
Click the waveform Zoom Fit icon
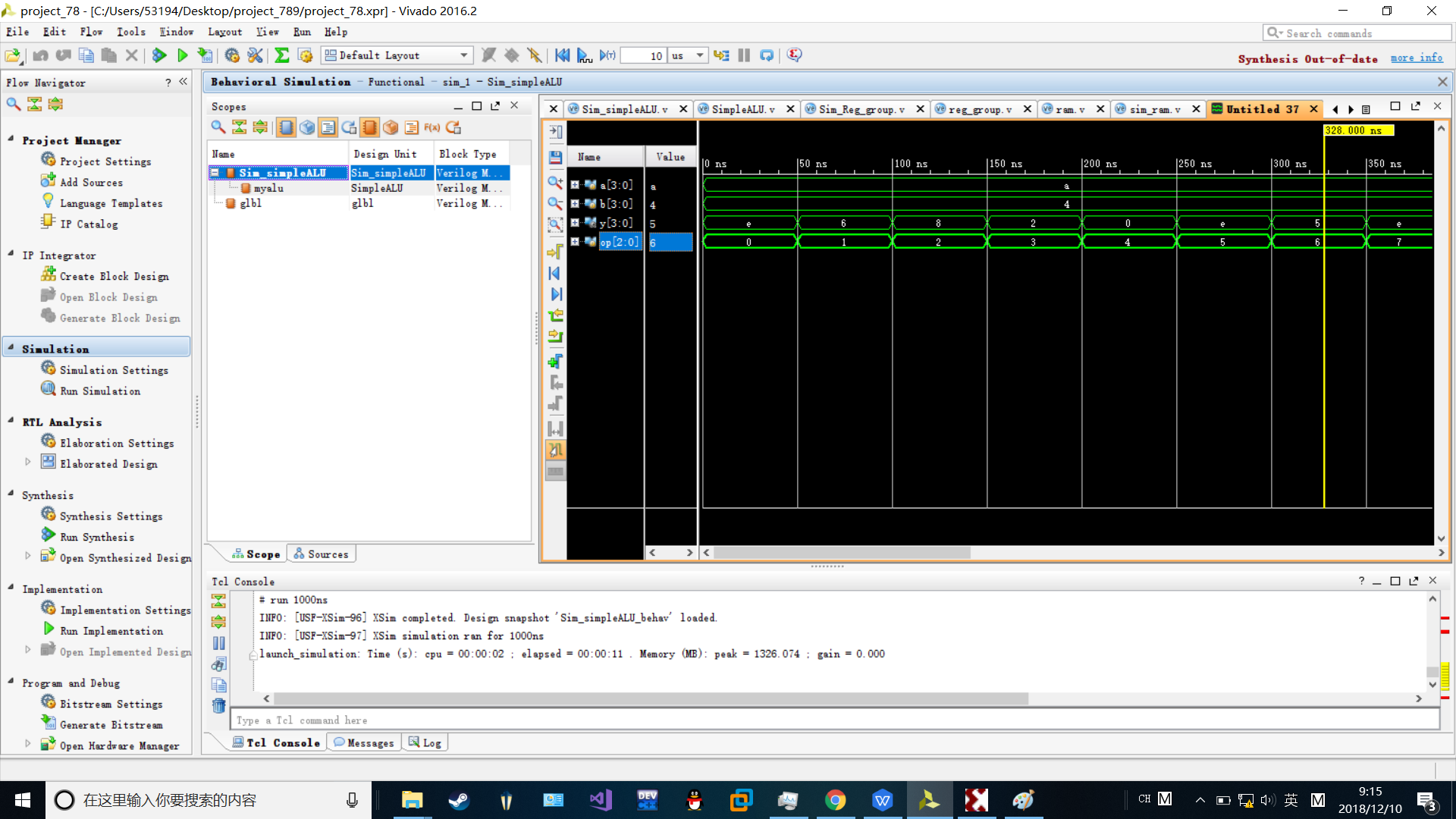[x=555, y=224]
